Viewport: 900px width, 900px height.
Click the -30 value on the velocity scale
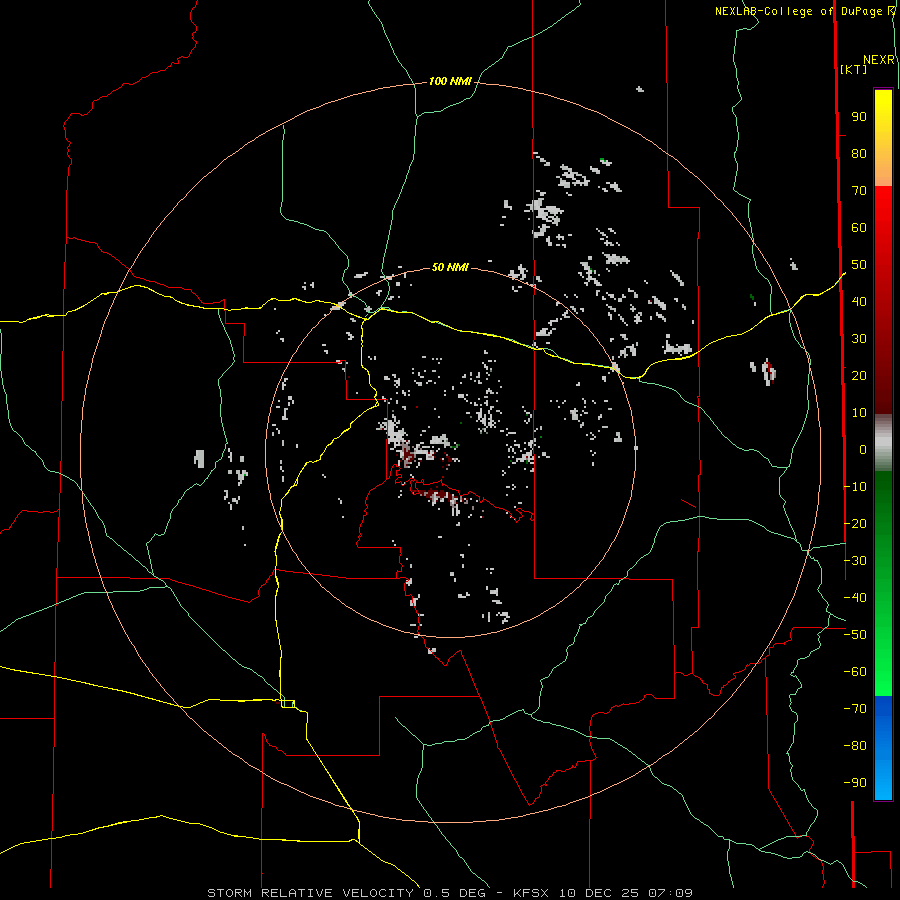click(x=855, y=561)
